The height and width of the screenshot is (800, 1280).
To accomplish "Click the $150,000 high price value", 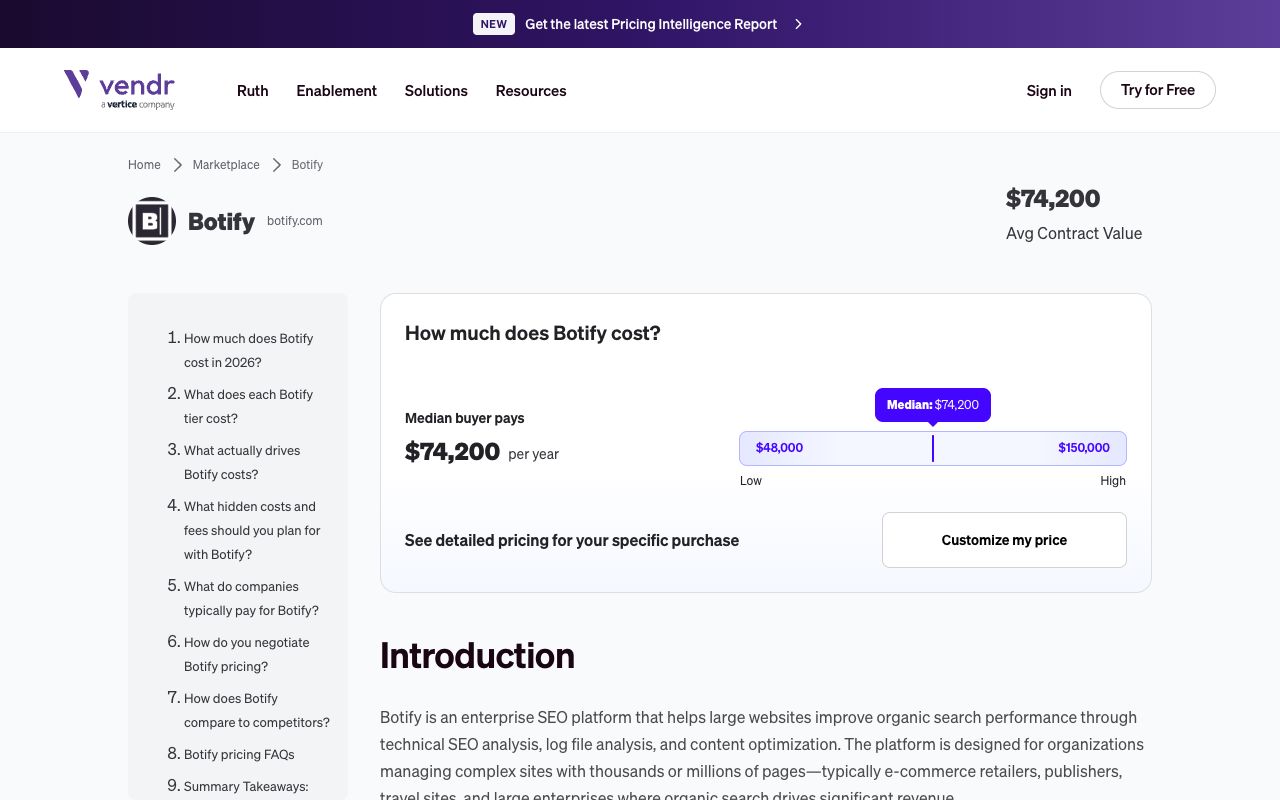I will coord(1084,448).
